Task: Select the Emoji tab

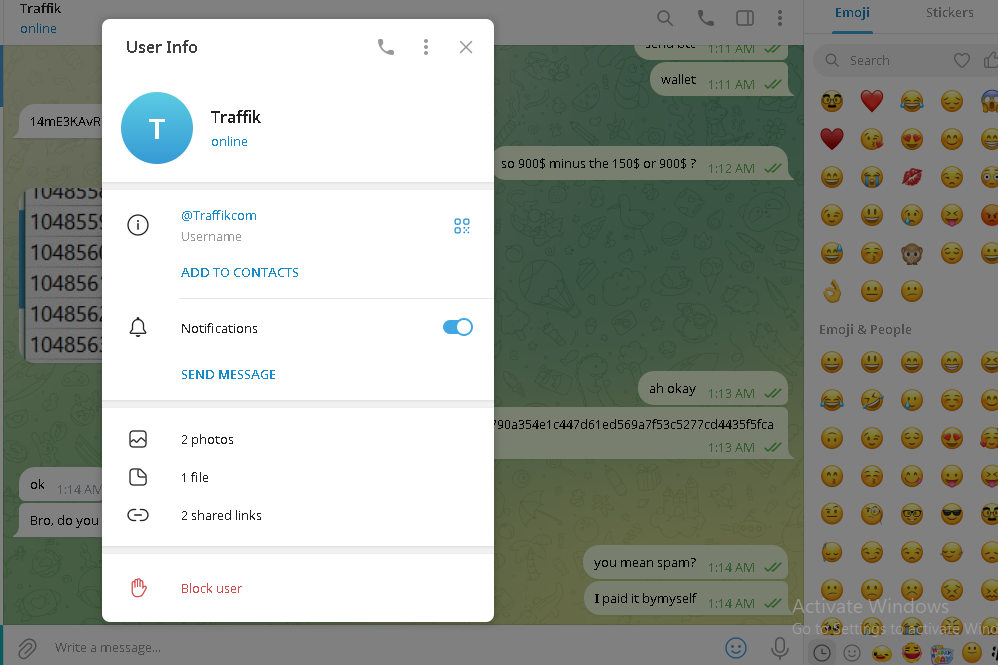Action: pyautogui.click(x=852, y=13)
